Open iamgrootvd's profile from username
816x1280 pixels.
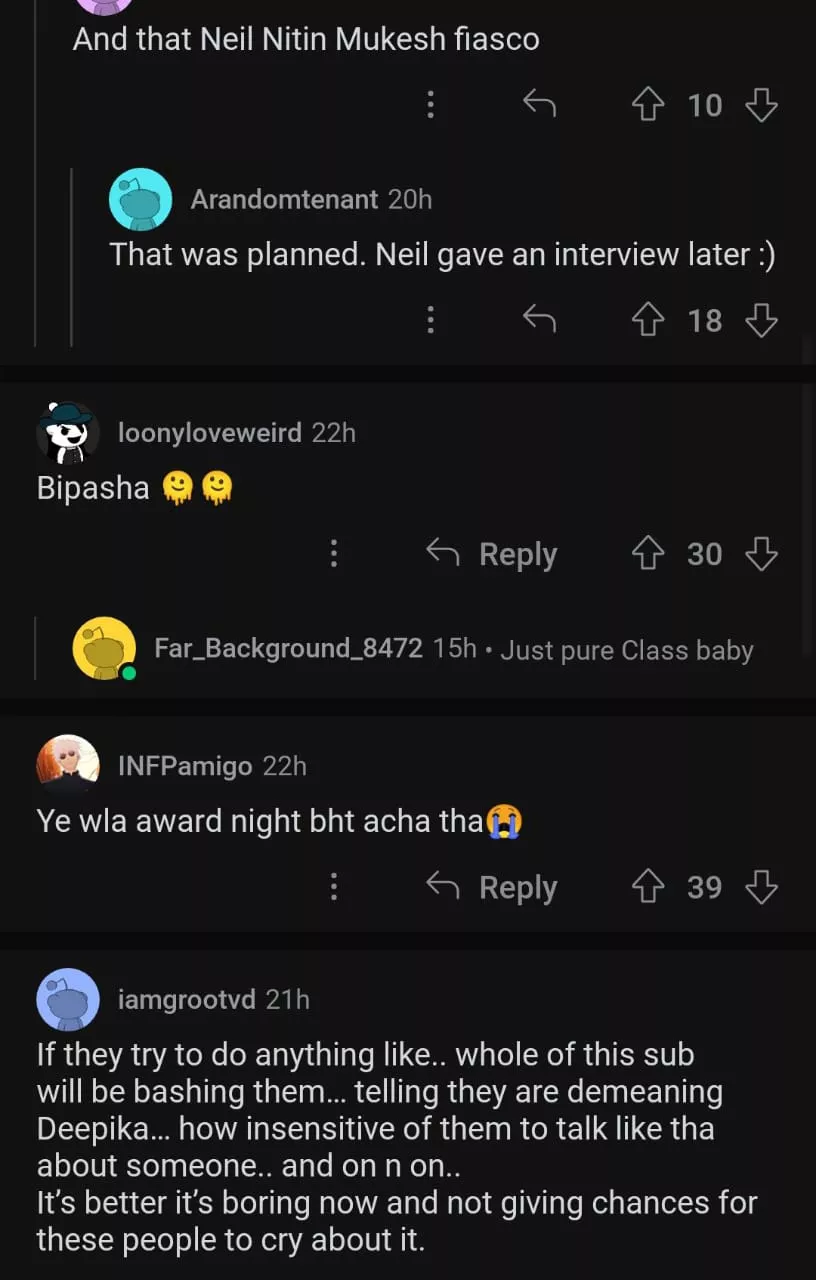point(187,999)
